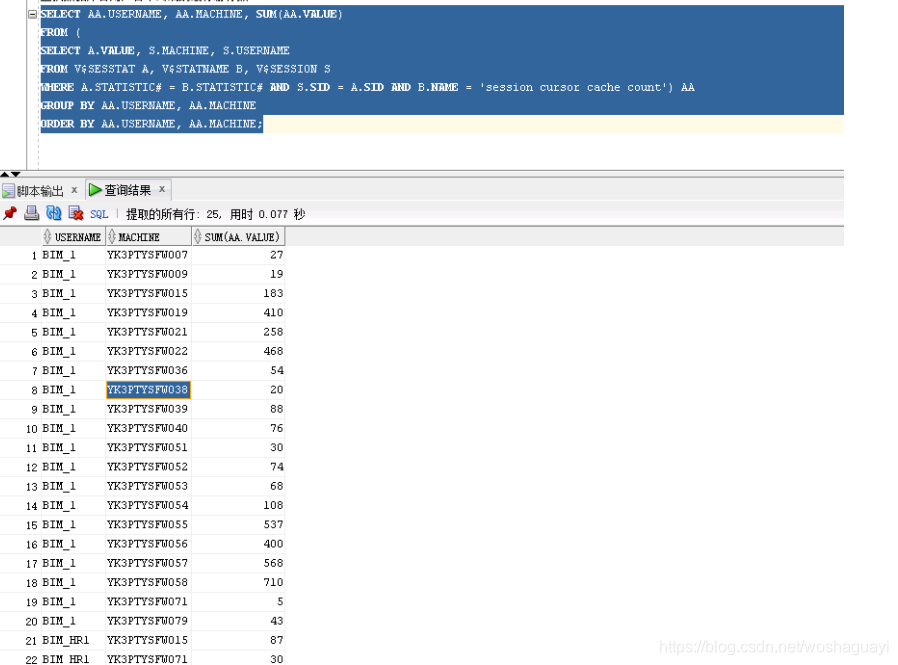898x665 pixels.
Task: Select the BIM_1 username in row 1
Action: pos(59,255)
